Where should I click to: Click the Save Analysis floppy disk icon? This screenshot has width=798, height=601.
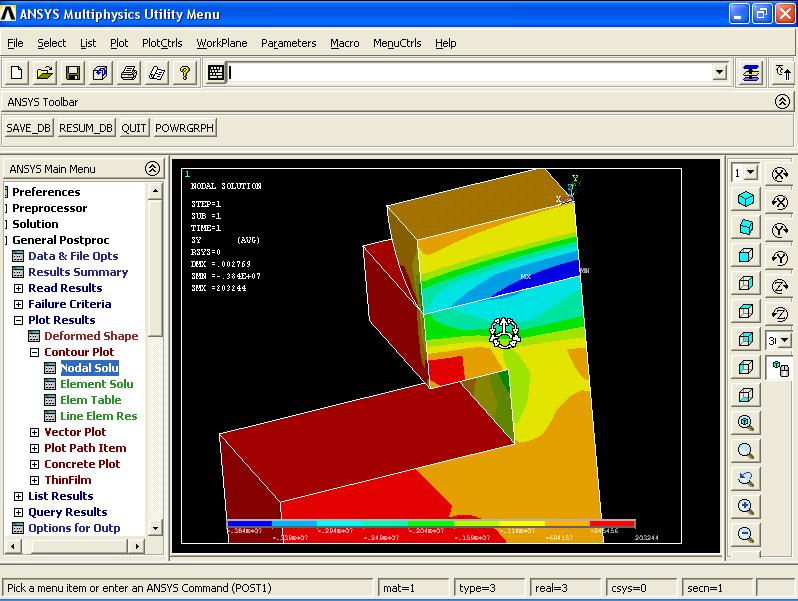click(73, 73)
